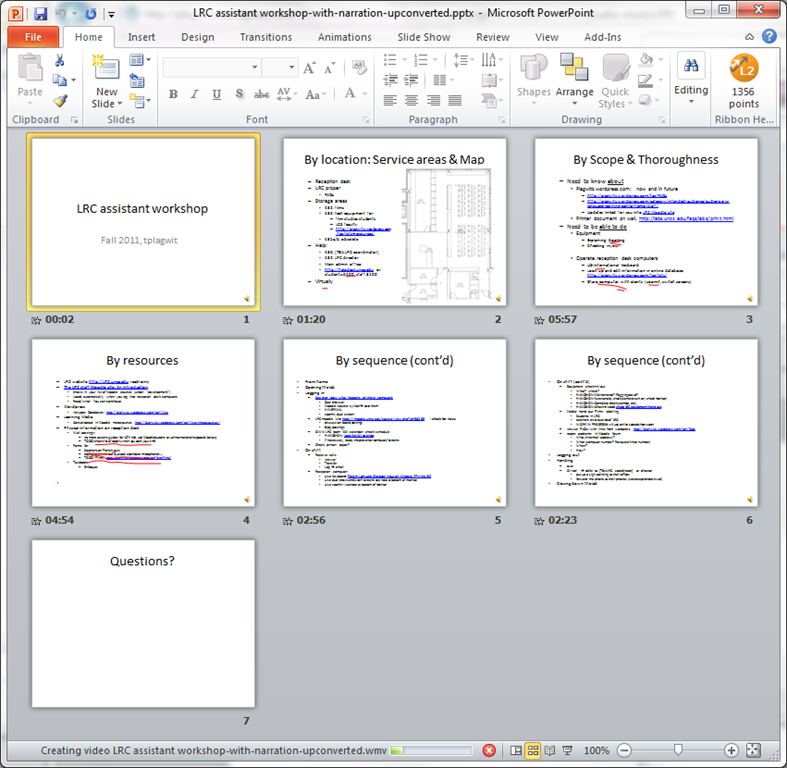787x768 pixels.
Task: Select slide 4 'By resources' thumbnail
Action: click(x=144, y=424)
